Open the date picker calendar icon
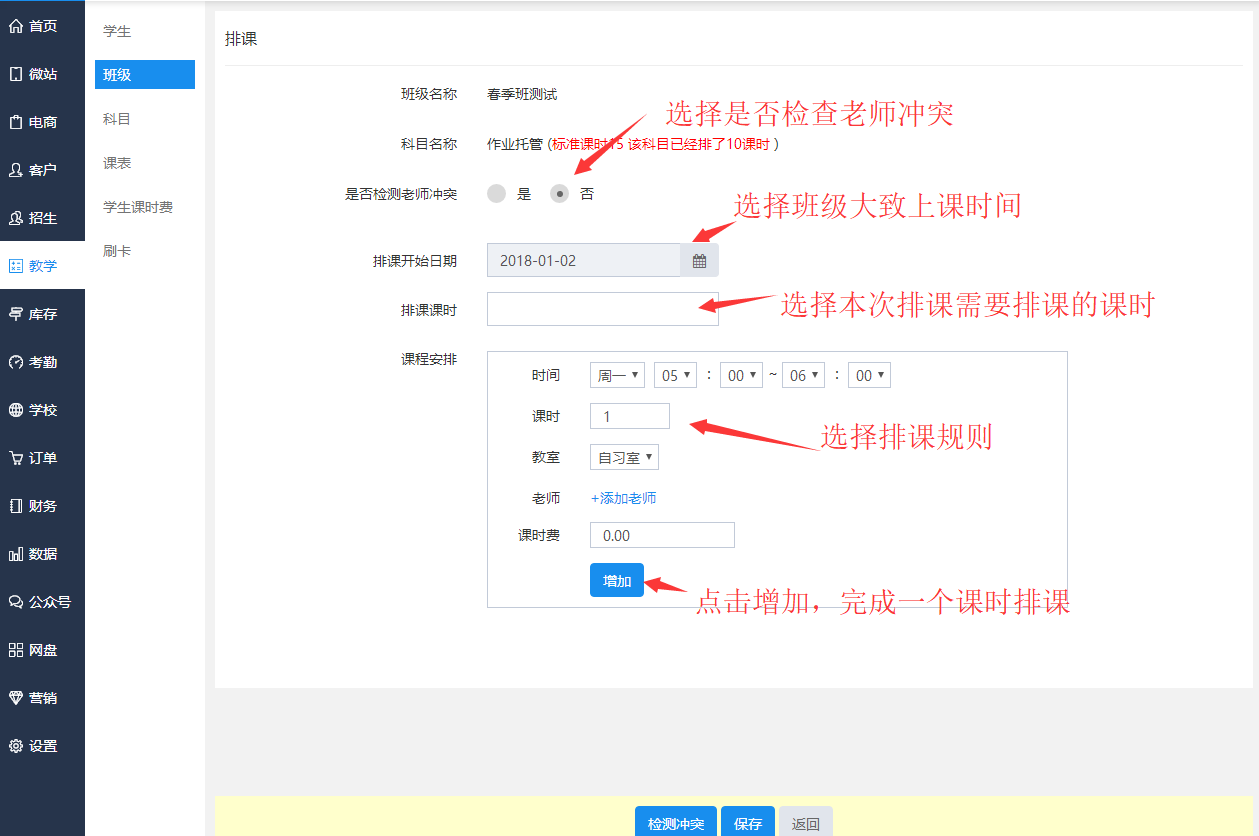Image resolution: width=1259 pixels, height=836 pixels. click(699, 259)
